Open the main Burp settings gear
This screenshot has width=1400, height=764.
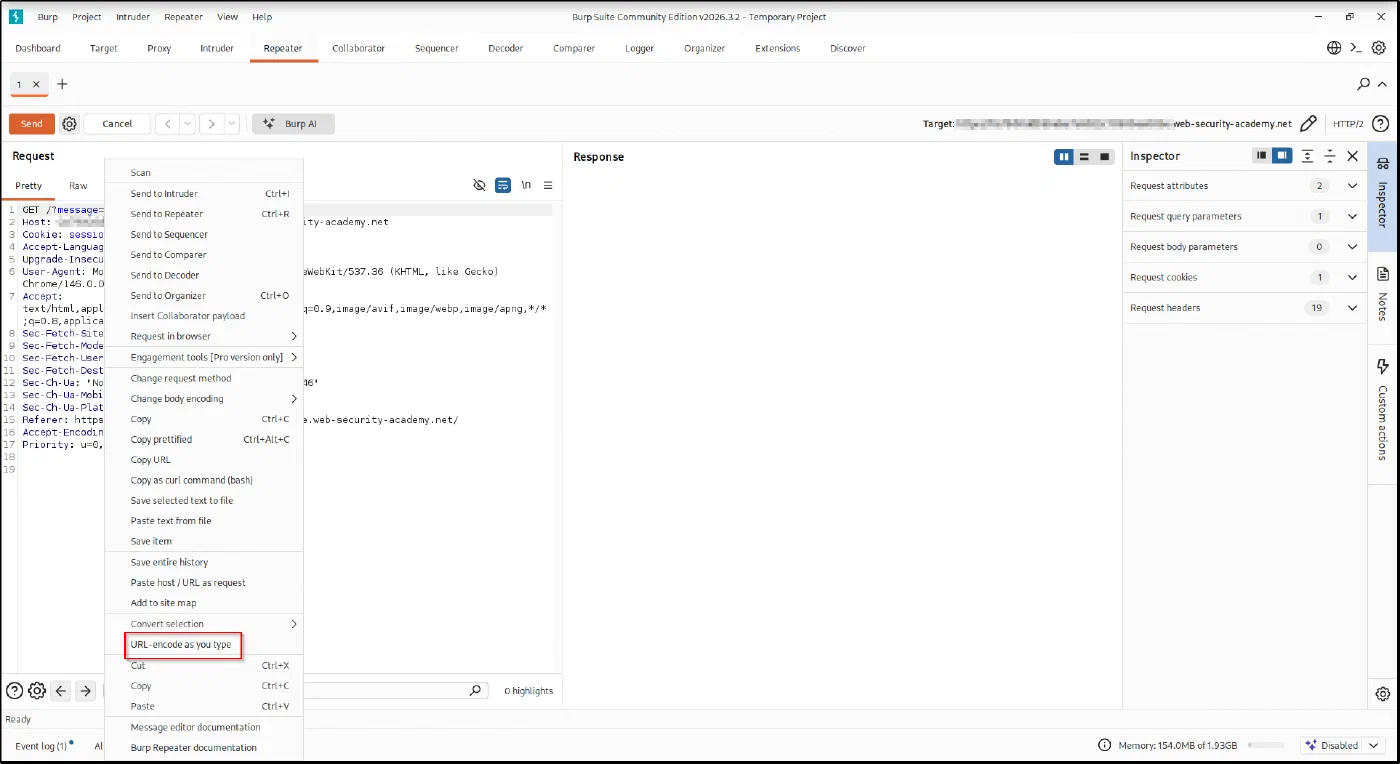pyautogui.click(x=1379, y=48)
